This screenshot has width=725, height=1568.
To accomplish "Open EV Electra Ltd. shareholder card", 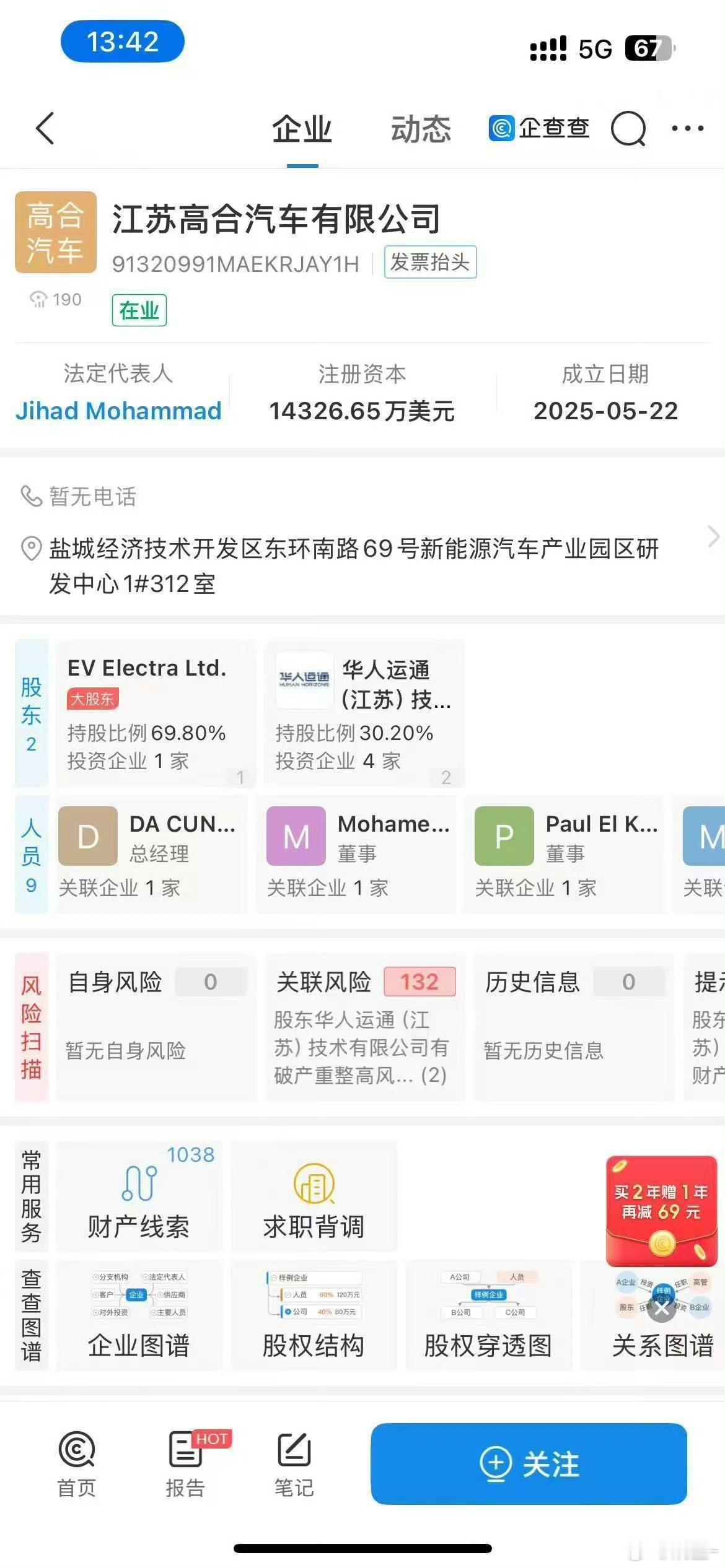I will pos(156,713).
